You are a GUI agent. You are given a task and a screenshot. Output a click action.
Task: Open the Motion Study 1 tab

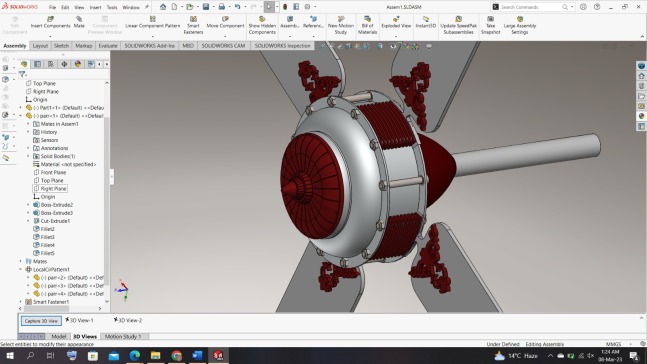coord(123,336)
